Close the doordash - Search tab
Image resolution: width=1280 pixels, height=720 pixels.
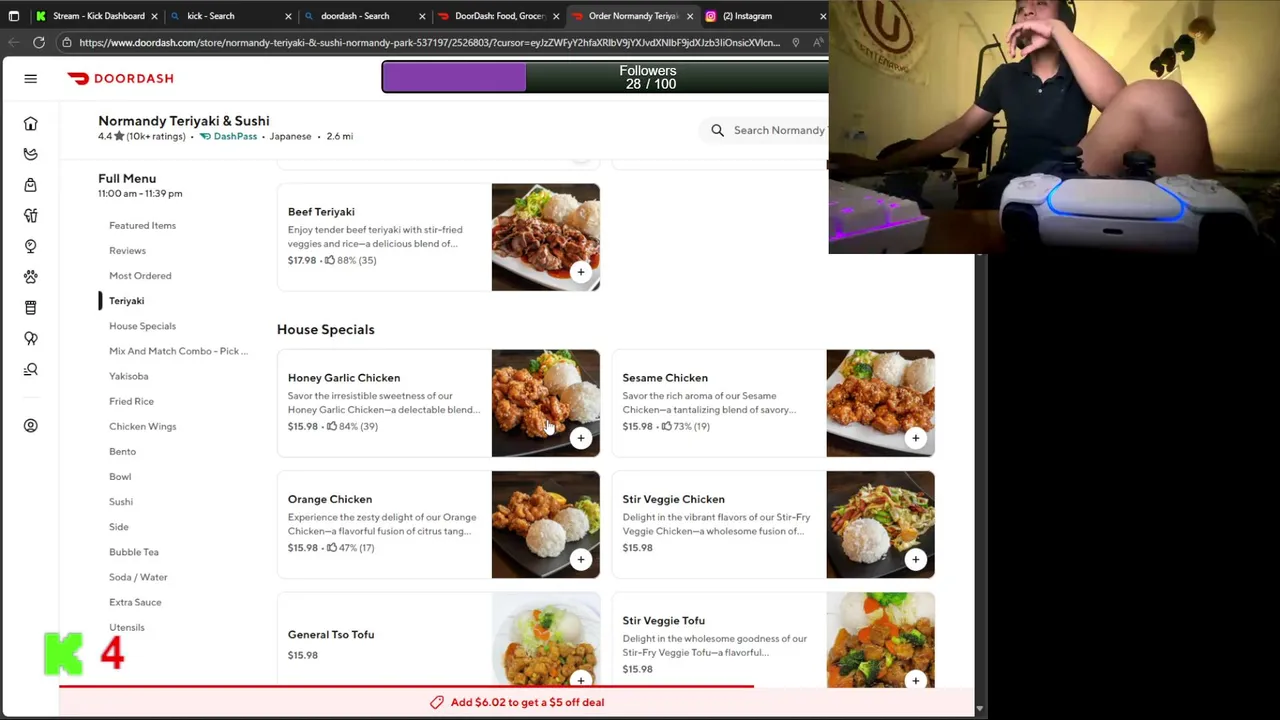(x=422, y=16)
